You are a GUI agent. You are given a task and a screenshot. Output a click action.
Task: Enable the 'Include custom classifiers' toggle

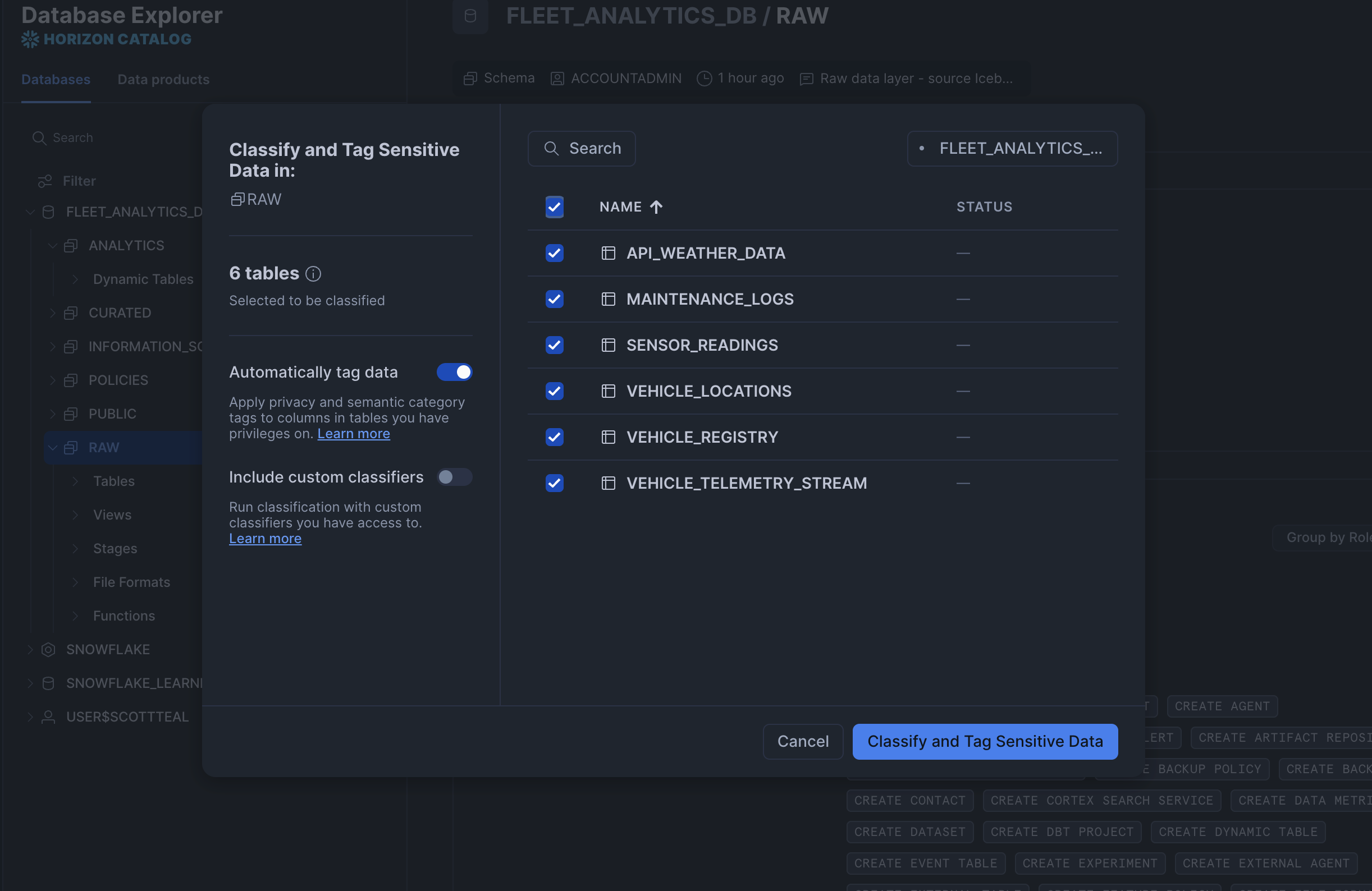[x=454, y=476]
